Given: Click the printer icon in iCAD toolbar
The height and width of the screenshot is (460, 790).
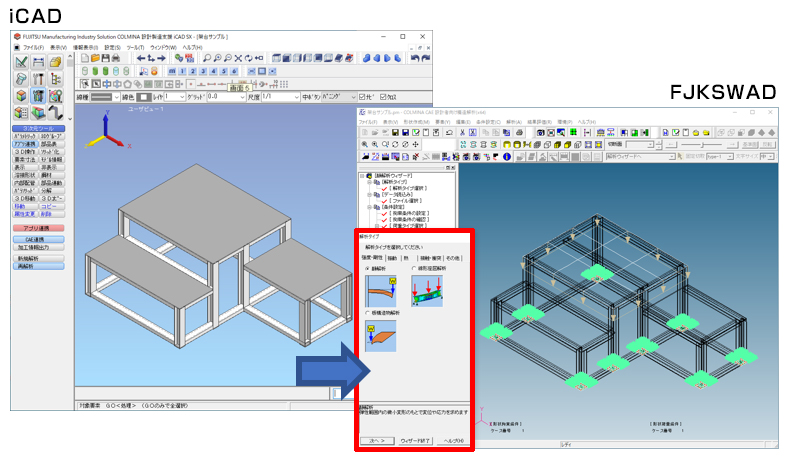Looking at the screenshot, I should click(x=115, y=58).
